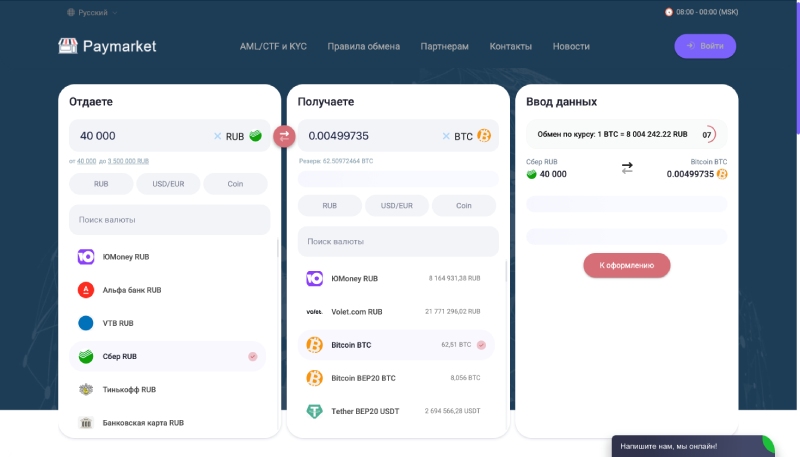The height and width of the screenshot is (457, 800).
Task: Click the page scrollbar thumb
Action: tap(798, 66)
